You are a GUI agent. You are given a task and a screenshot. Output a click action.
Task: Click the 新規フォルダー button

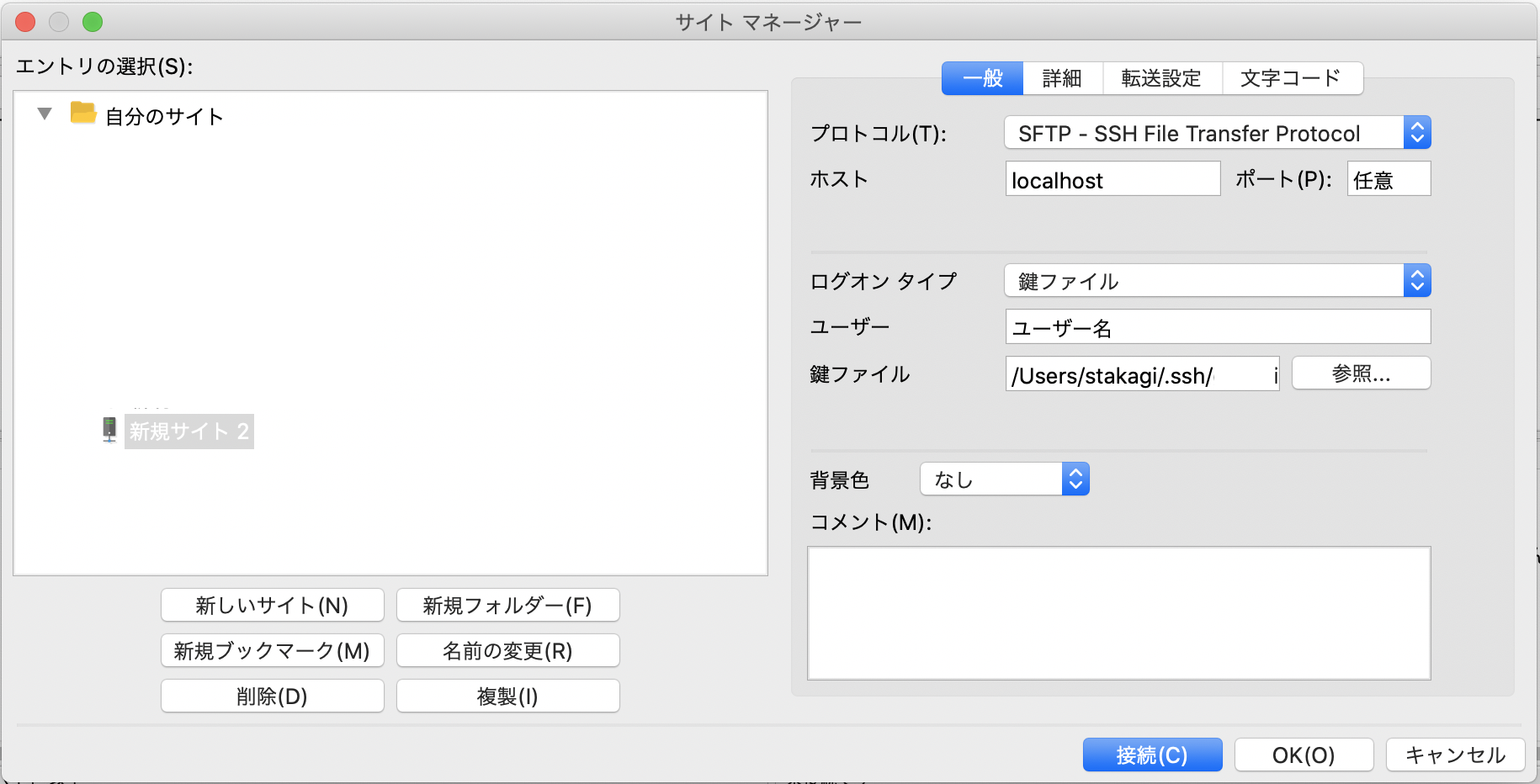507,605
